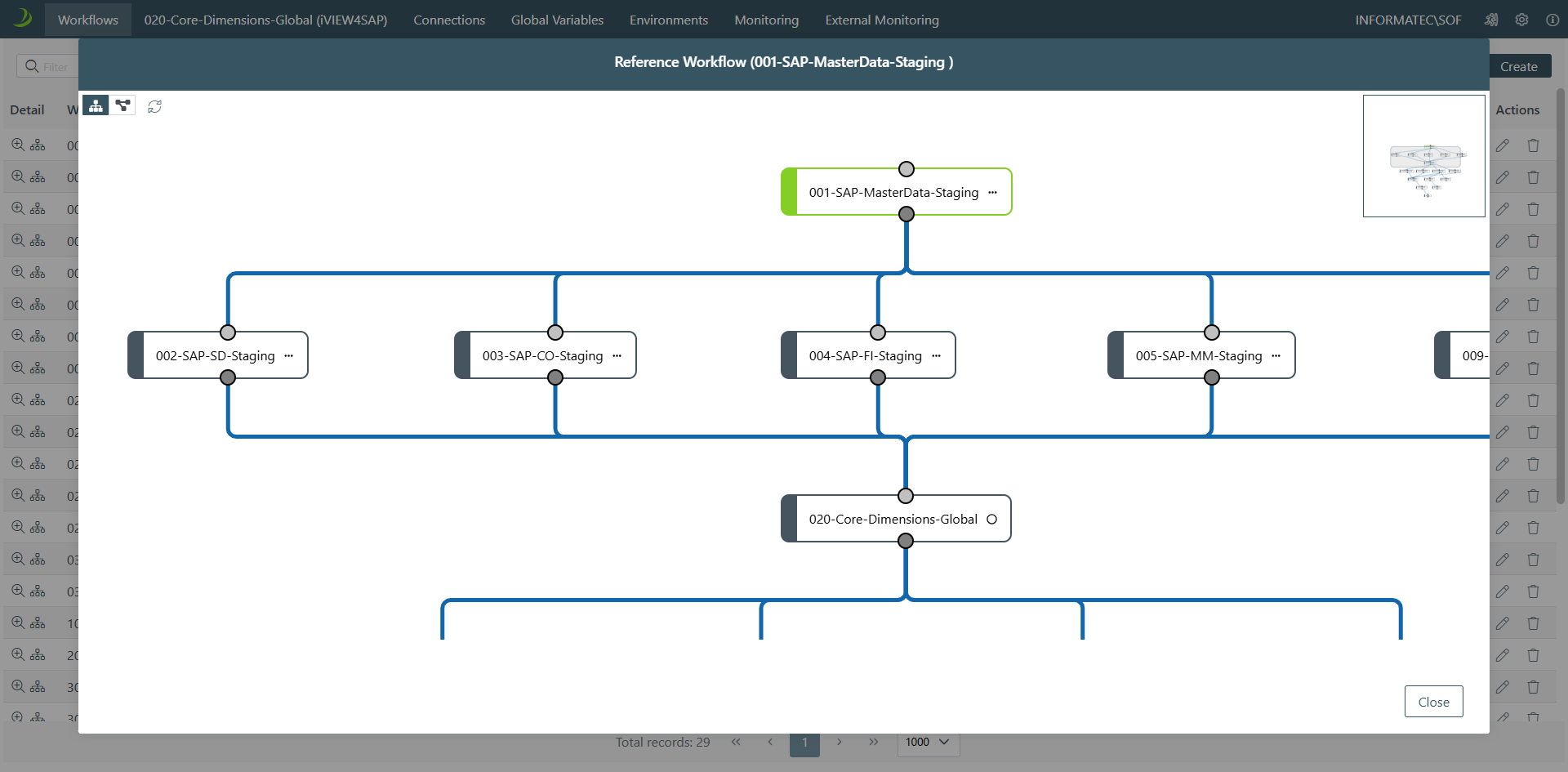Open ellipsis menu on 003-SAP-CO-Staging
1568x772 pixels.
tap(617, 356)
